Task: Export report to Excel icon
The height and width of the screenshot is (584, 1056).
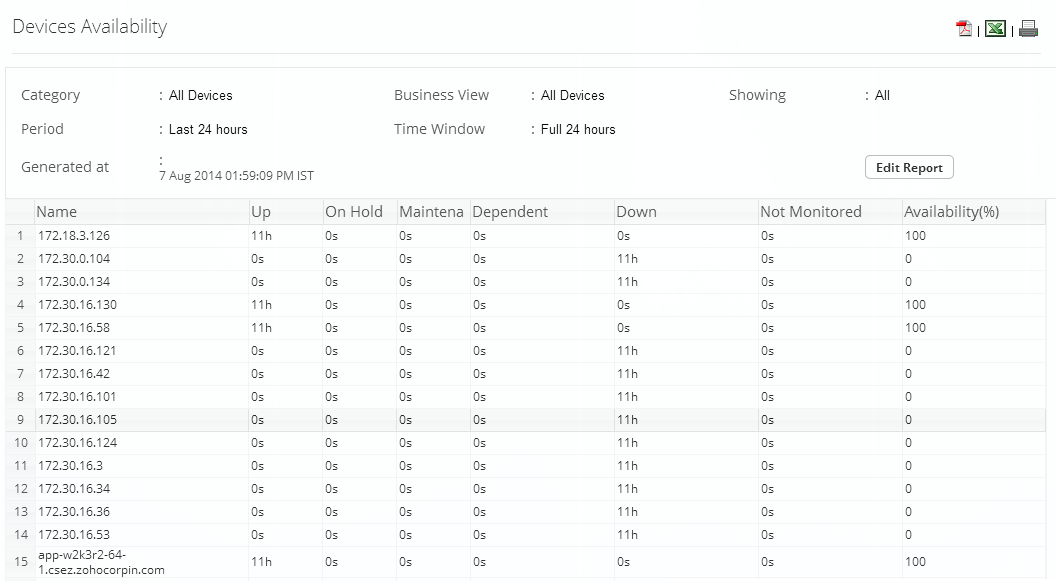Action: [995, 29]
